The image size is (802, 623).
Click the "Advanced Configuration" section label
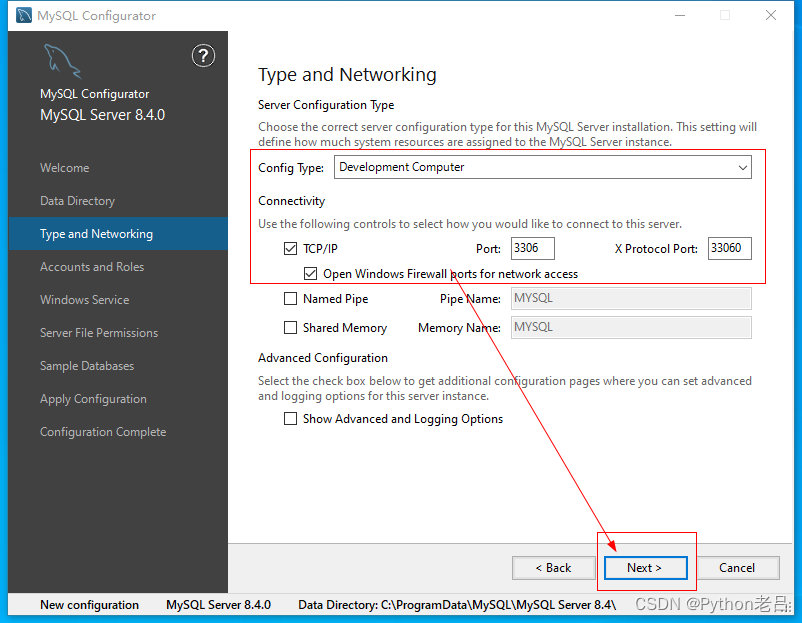pos(323,358)
